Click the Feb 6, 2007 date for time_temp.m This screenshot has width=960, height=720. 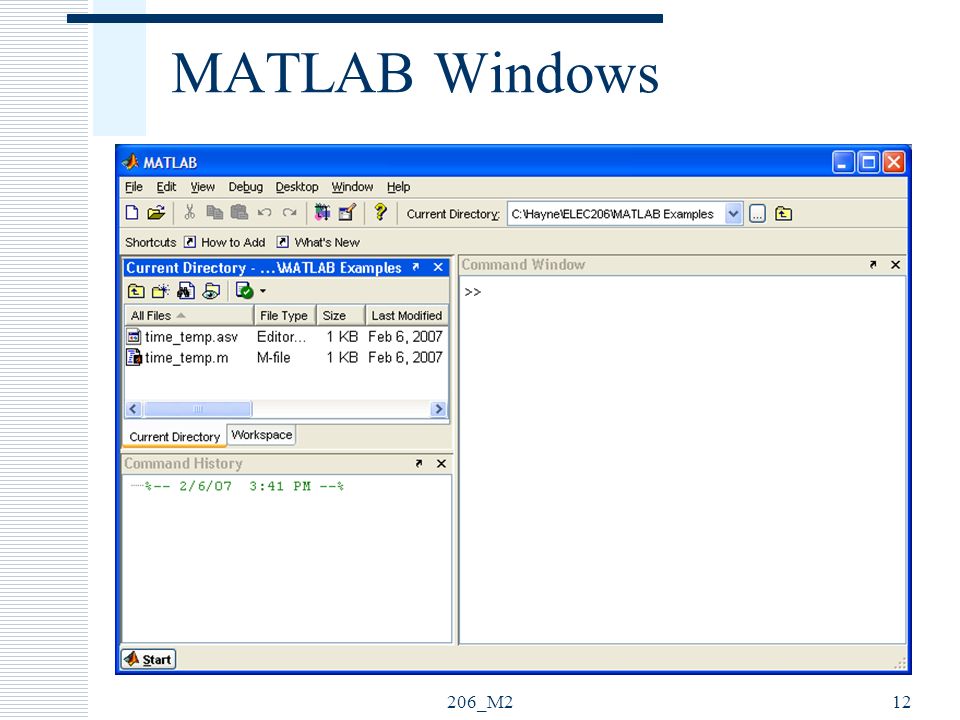coord(405,358)
